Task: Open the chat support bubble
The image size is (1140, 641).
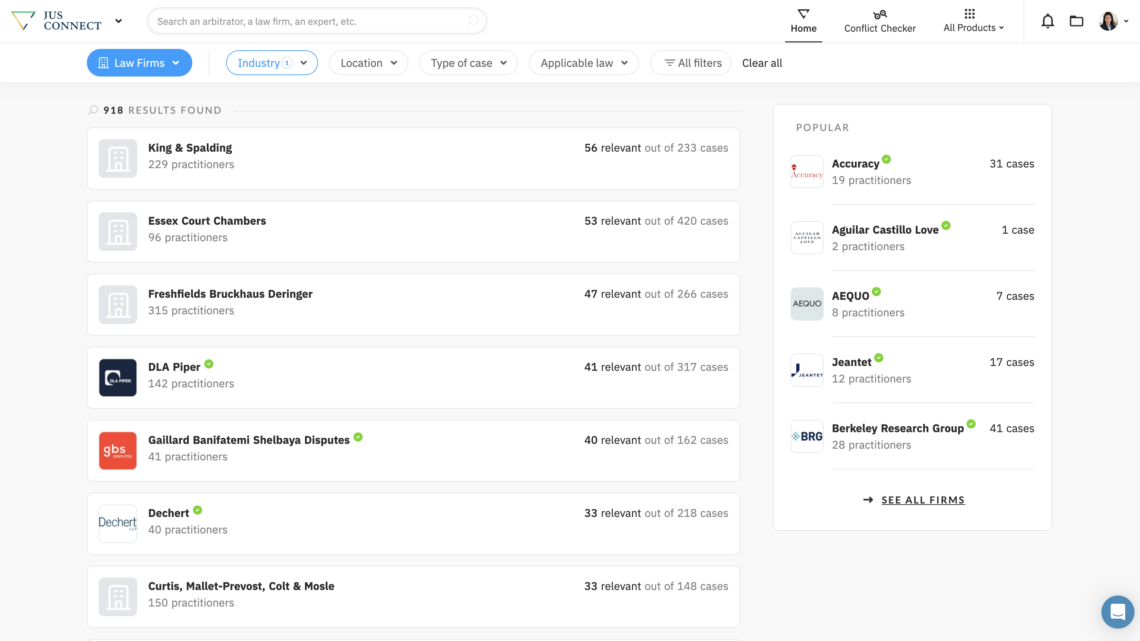Action: pyautogui.click(x=1117, y=612)
